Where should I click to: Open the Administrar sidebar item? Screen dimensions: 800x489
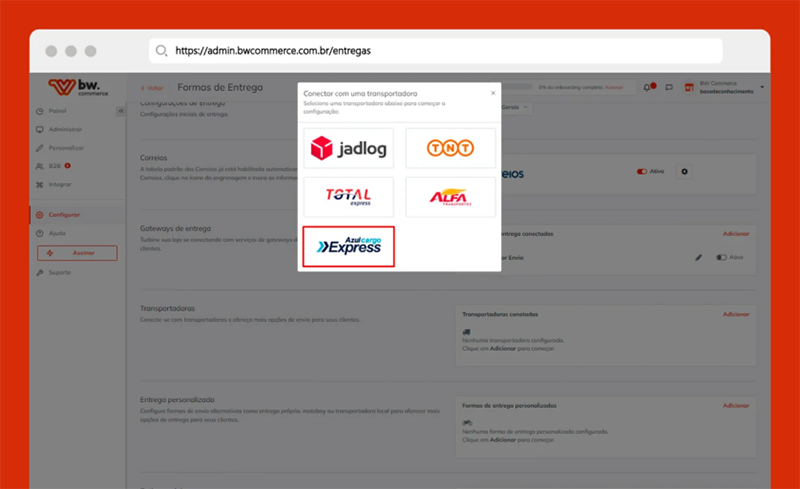click(x=65, y=129)
